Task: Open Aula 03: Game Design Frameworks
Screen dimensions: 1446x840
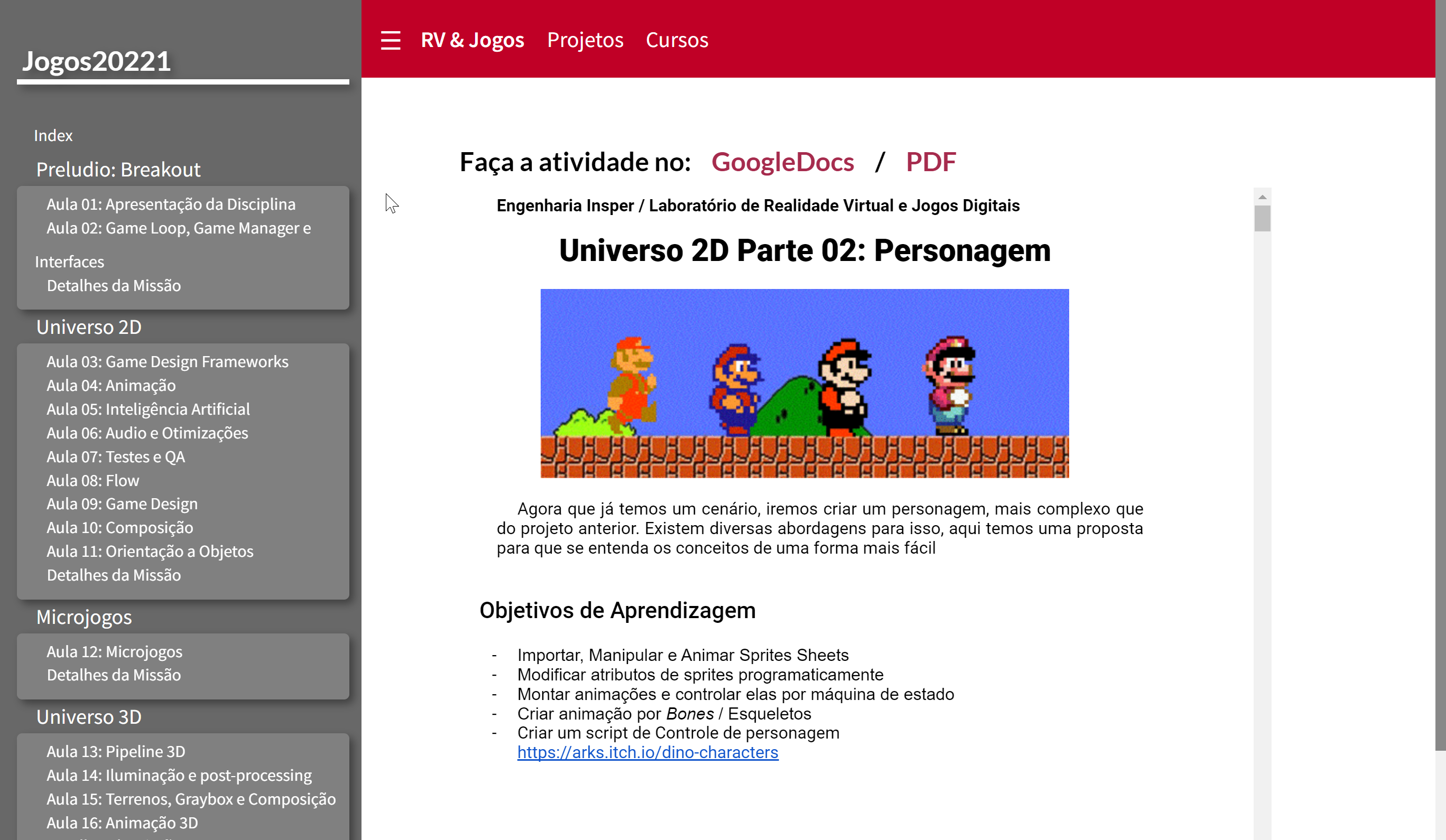Action: point(167,361)
